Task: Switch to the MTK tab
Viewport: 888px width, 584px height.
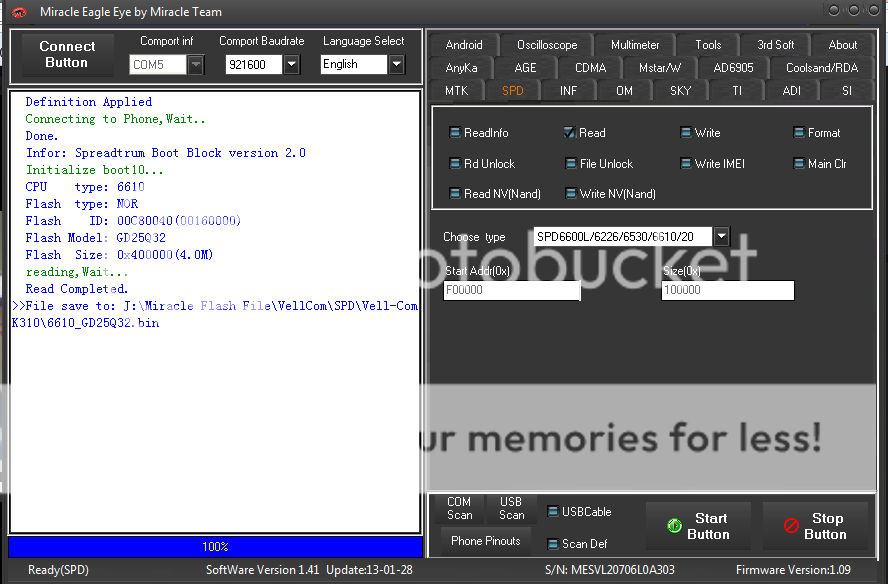Action: (x=456, y=91)
